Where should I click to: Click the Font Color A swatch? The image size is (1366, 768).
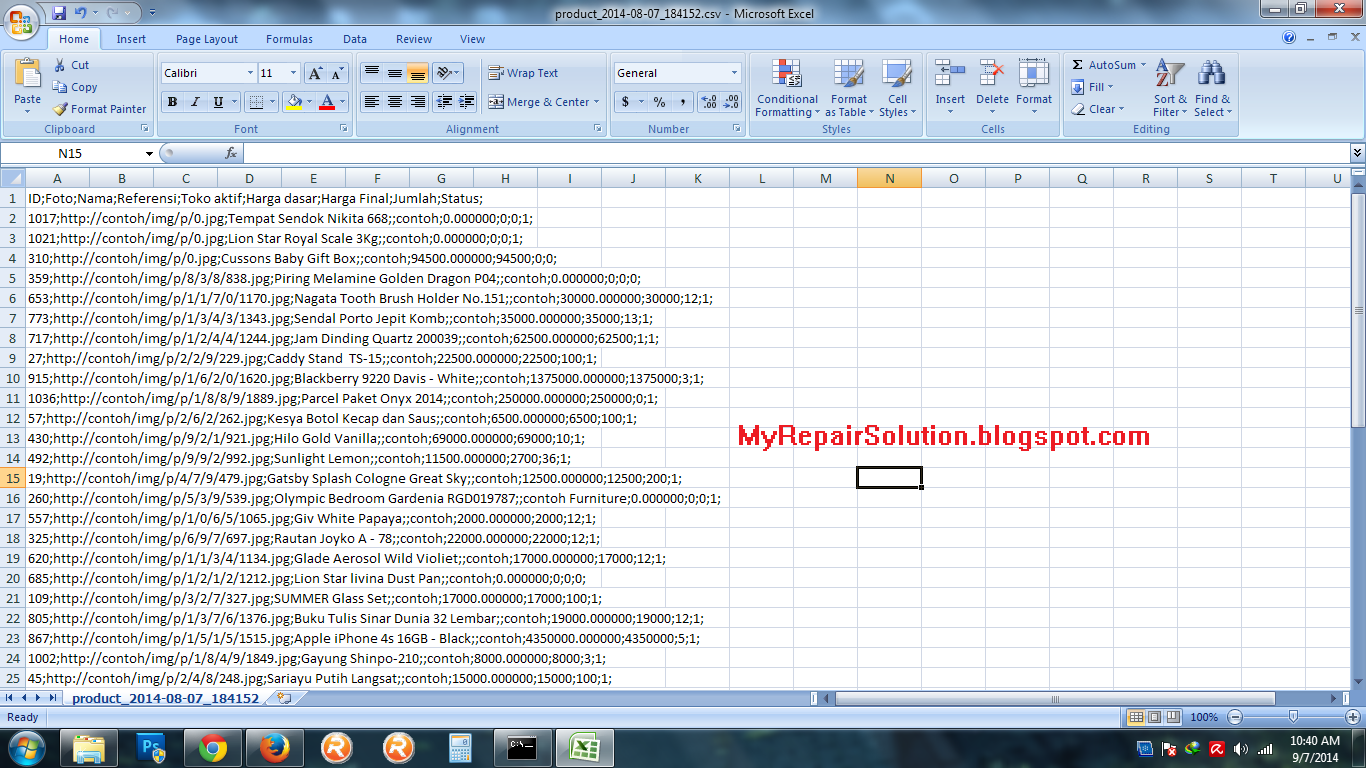[x=326, y=102]
